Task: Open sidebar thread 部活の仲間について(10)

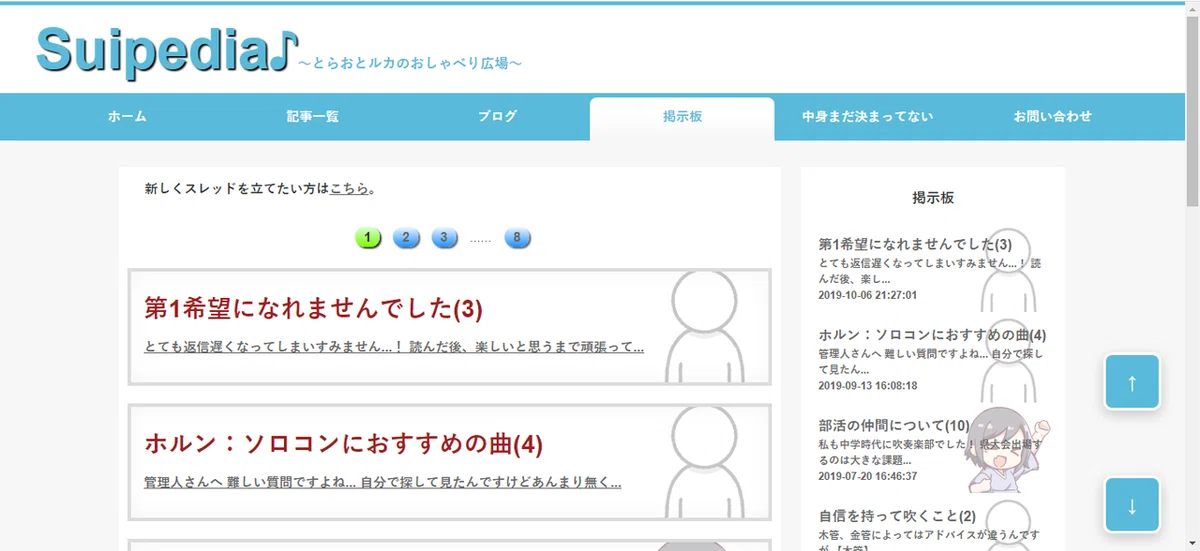Action: coord(894,426)
